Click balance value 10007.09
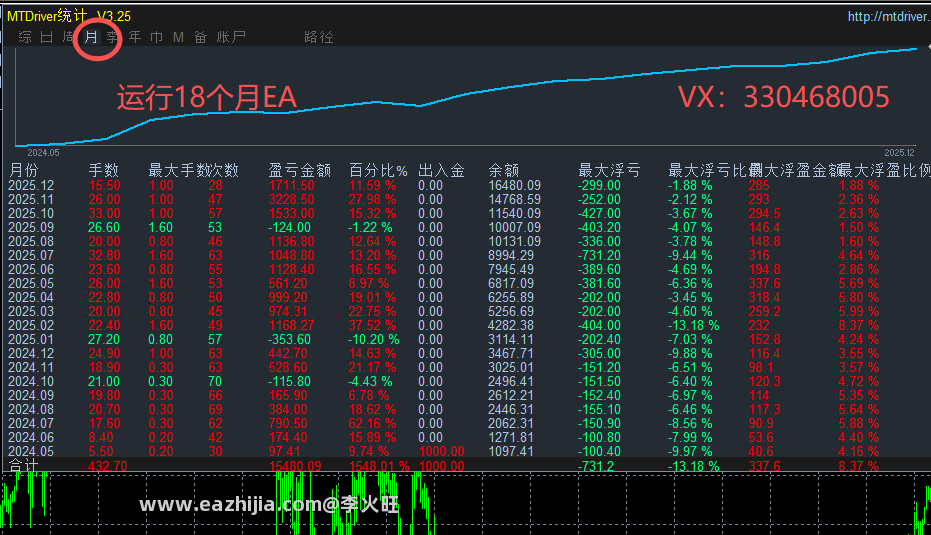This screenshot has width=931, height=535. pos(515,227)
